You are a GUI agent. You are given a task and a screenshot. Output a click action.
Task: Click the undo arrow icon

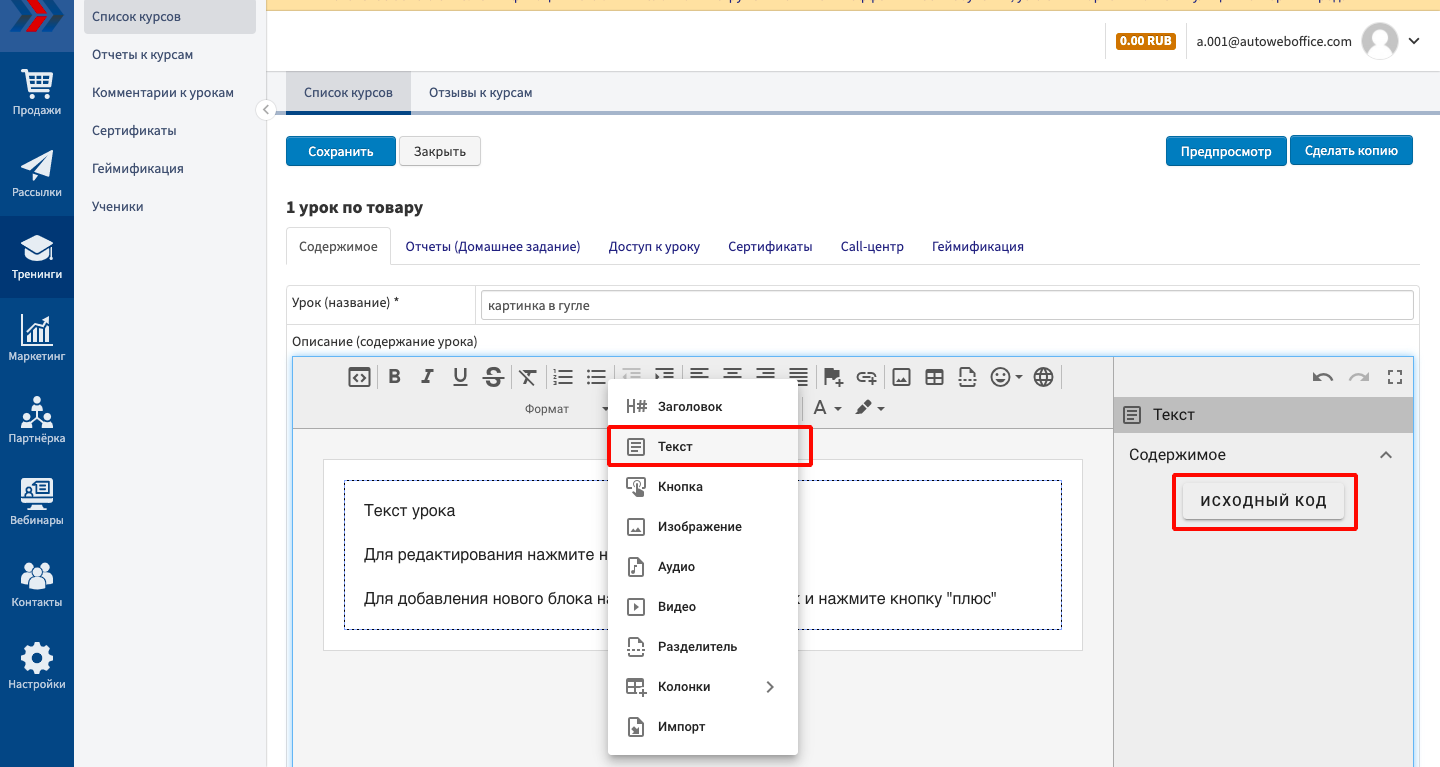1322,377
